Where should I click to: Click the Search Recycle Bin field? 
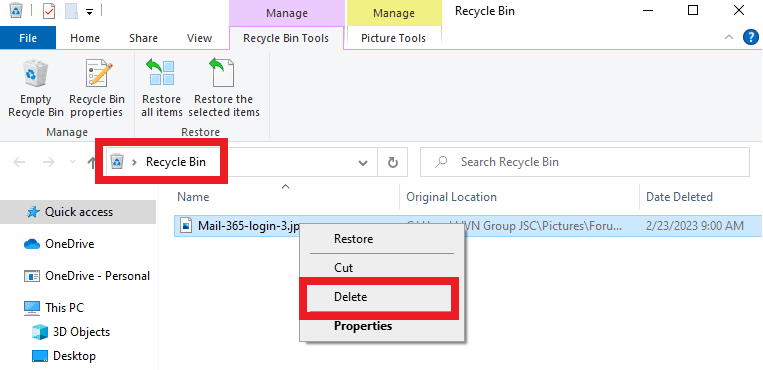click(x=585, y=162)
